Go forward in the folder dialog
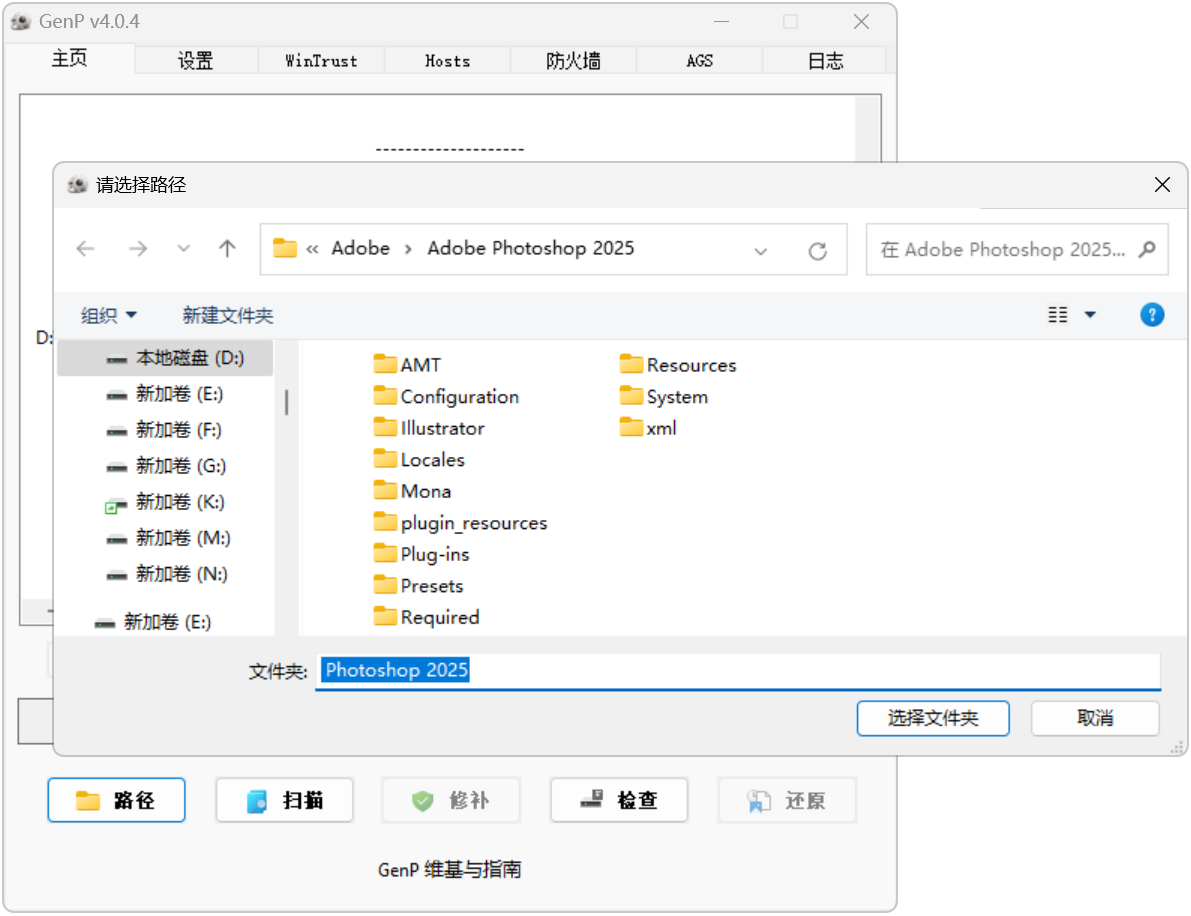The height and width of the screenshot is (916, 1191). click(x=137, y=248)
